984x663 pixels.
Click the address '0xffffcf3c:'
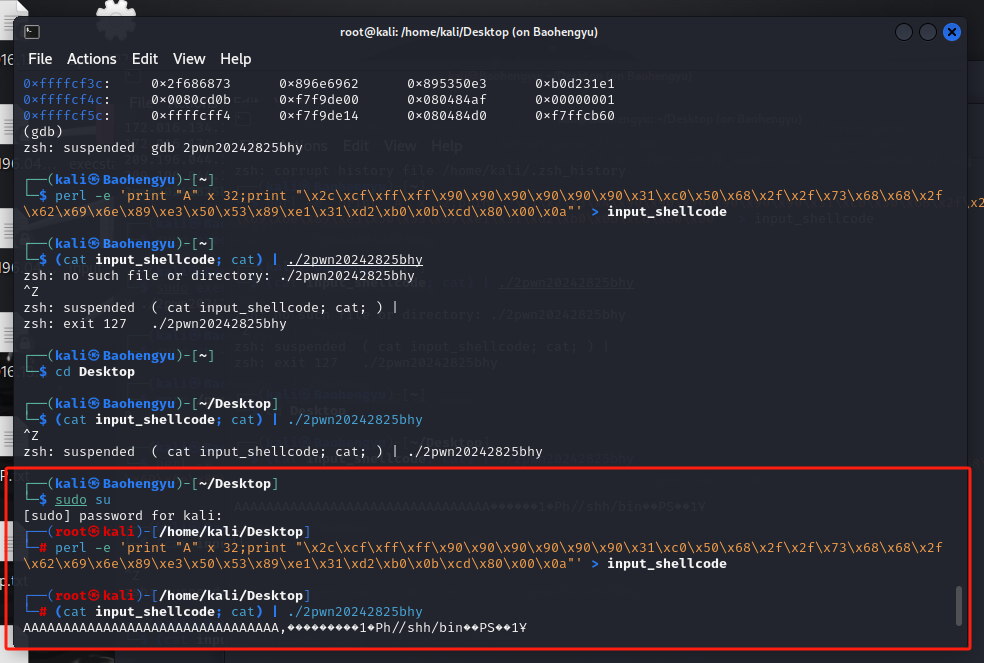pyautogui.click(x=67, y=84)
